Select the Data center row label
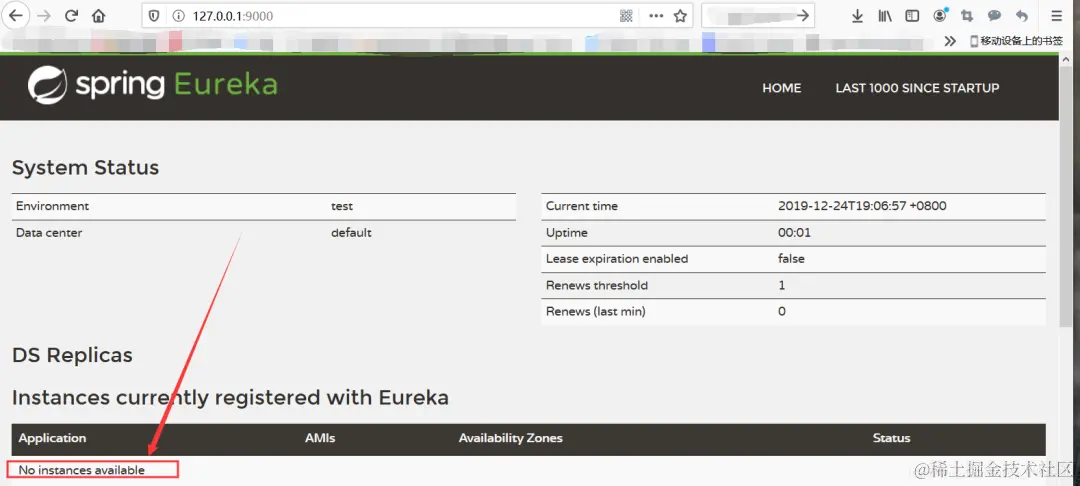This screenshot has height=486, width=1080. (49, 233)
